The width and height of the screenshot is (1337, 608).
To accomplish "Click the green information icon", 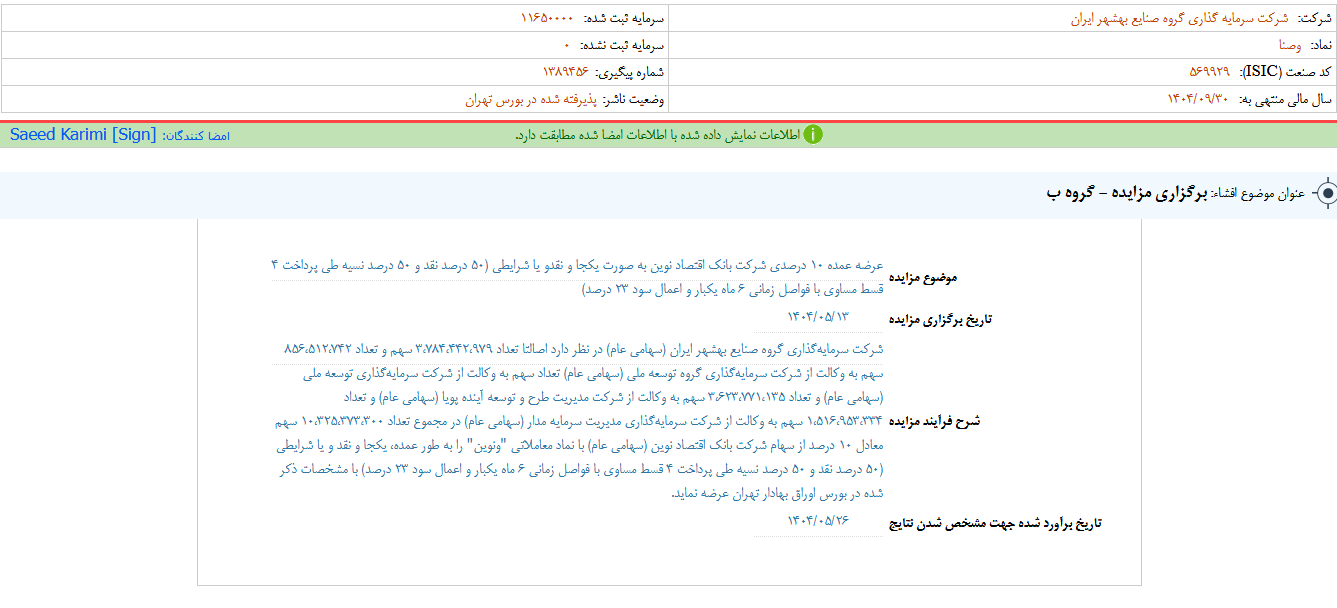I will [x=815, y=134].
